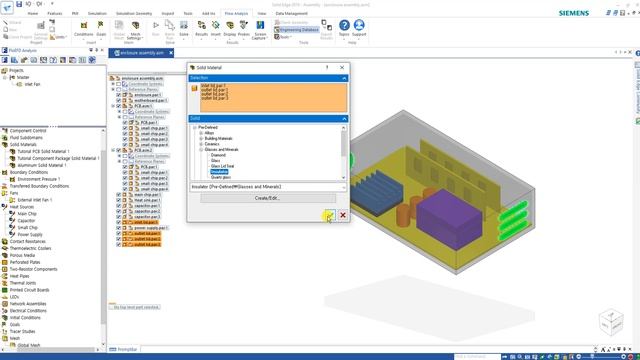The height and width of the screenshot is (360, 640).
Task: Open the Tools ribbon tab
Action: (188, 13)
